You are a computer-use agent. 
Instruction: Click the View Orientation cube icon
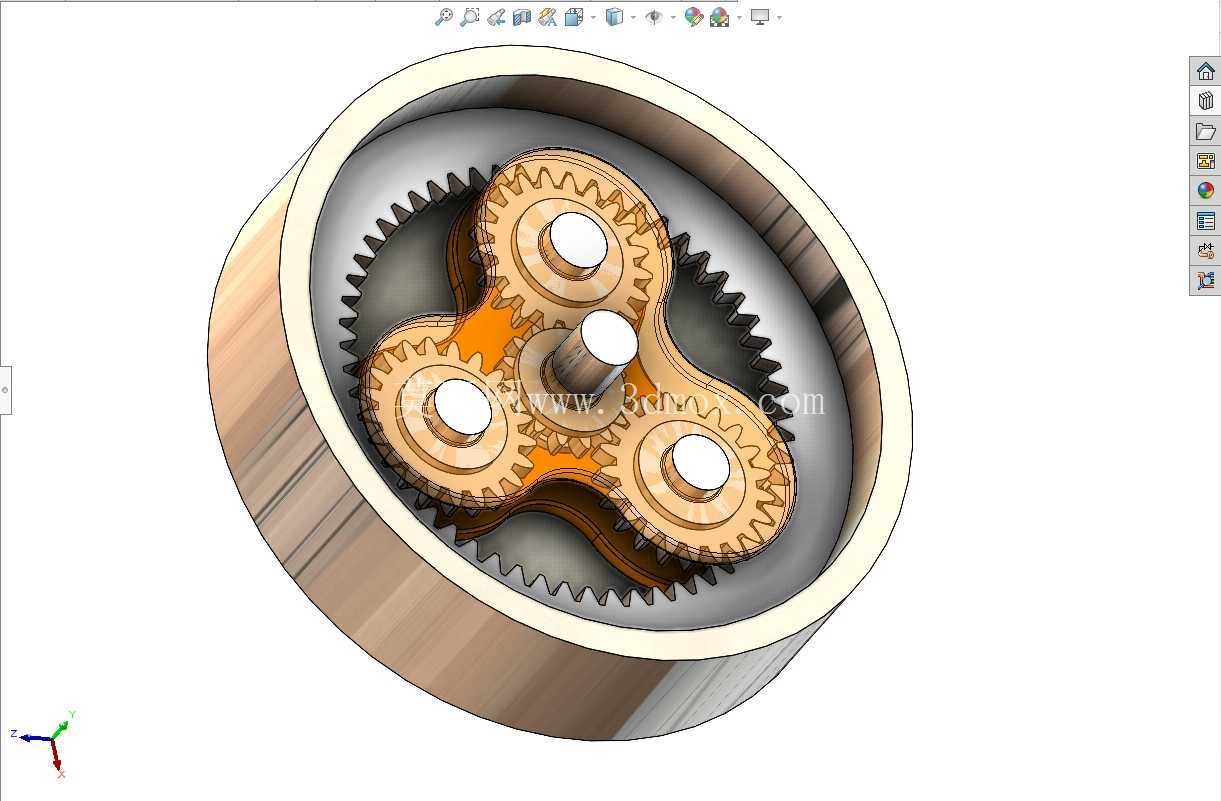[574, 17]
